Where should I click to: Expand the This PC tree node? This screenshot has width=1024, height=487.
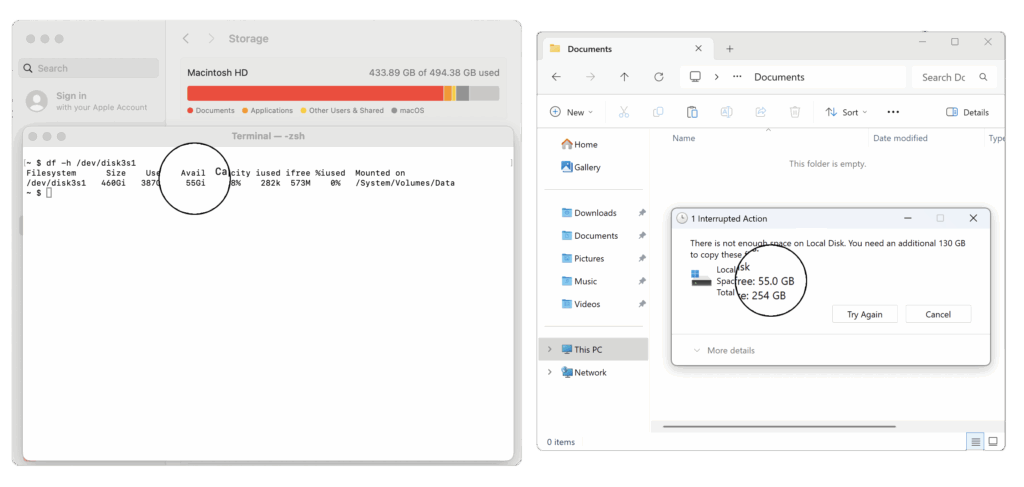tap(549, 349)
